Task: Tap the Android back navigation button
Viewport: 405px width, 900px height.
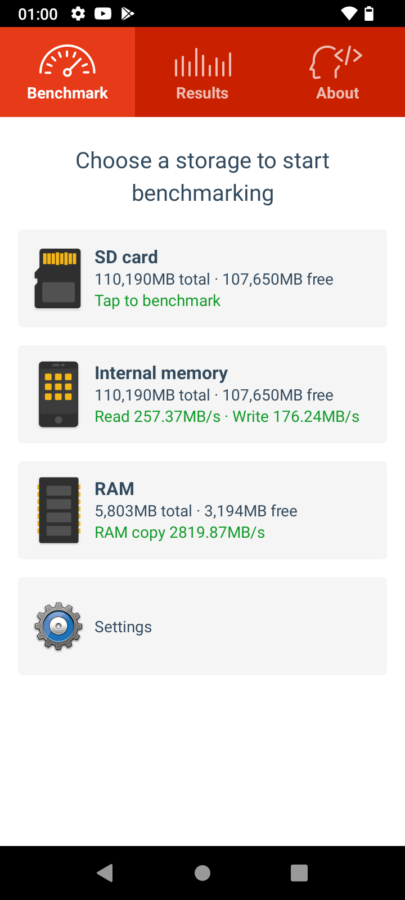Action: [104, 873]
